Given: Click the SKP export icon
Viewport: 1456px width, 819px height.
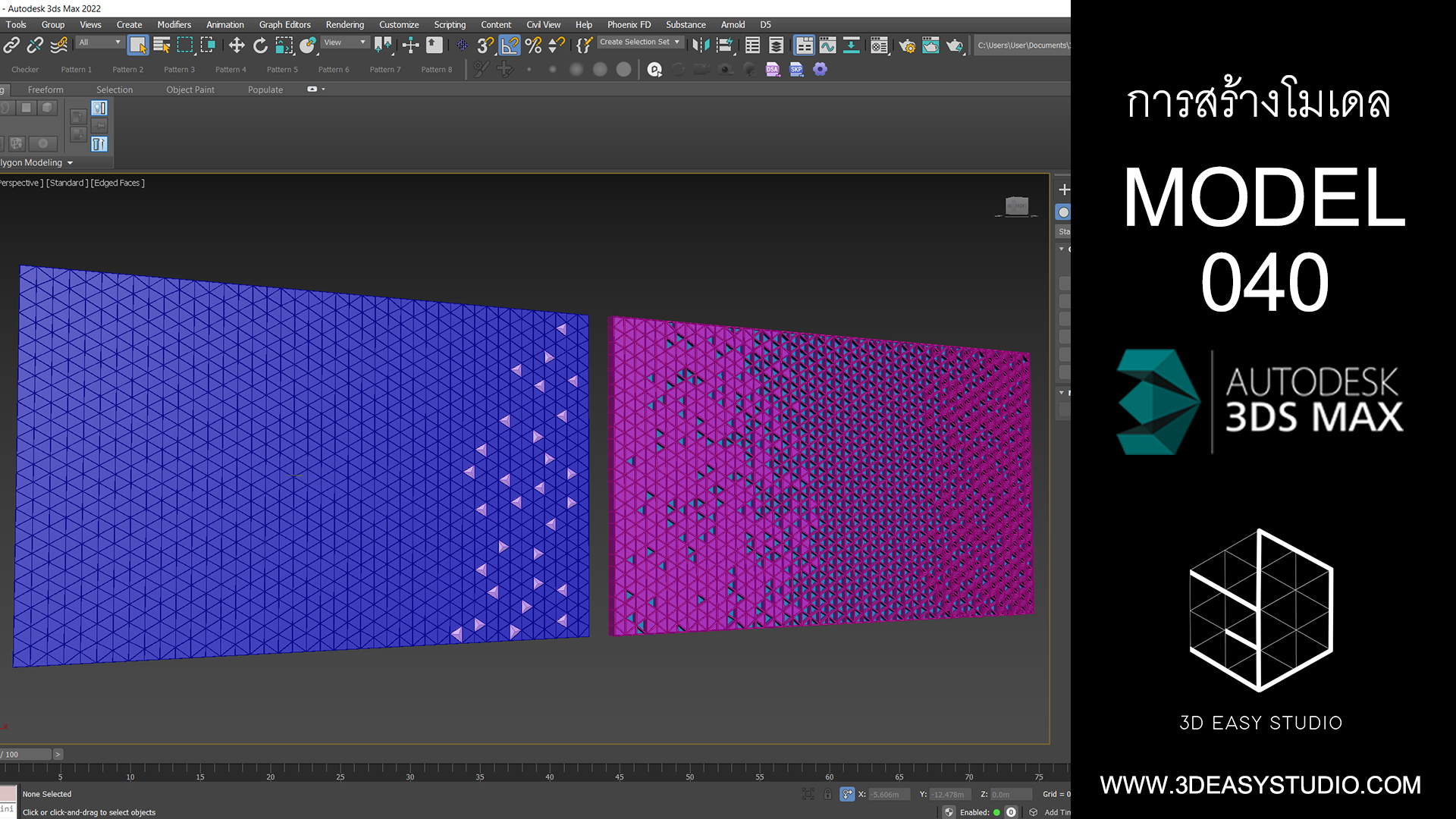Looking at the screenshot, I should [796, 70].
